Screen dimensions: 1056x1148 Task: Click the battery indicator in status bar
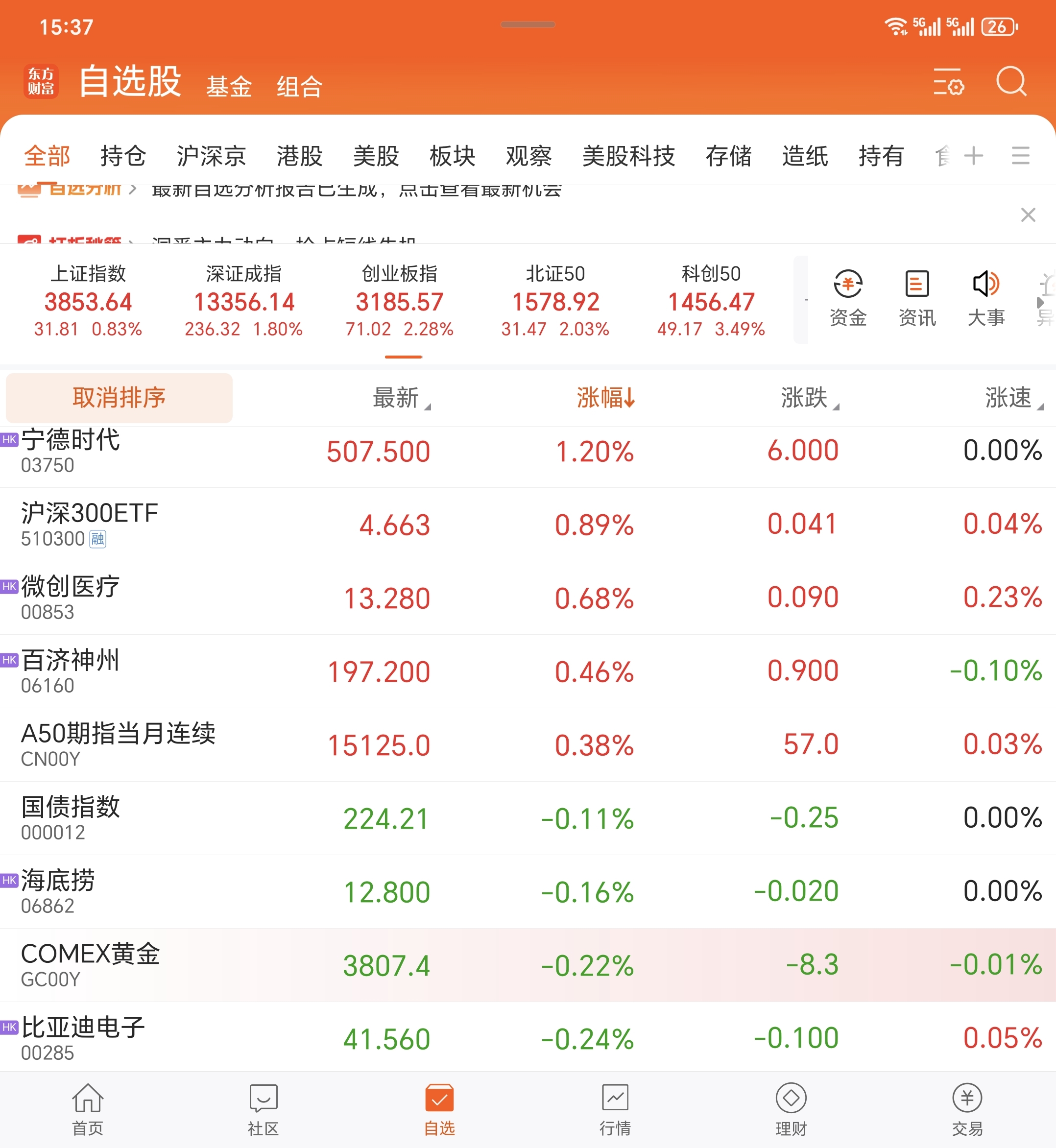click(999, 27)
